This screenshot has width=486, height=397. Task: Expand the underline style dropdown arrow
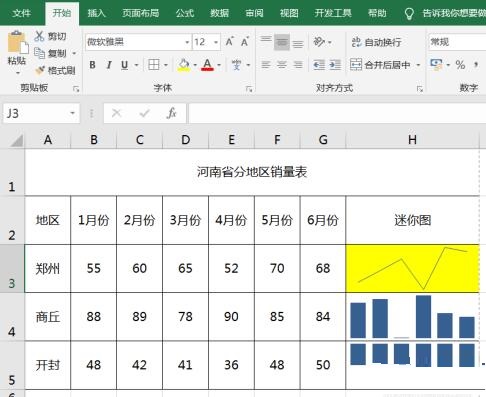point(136,65)
